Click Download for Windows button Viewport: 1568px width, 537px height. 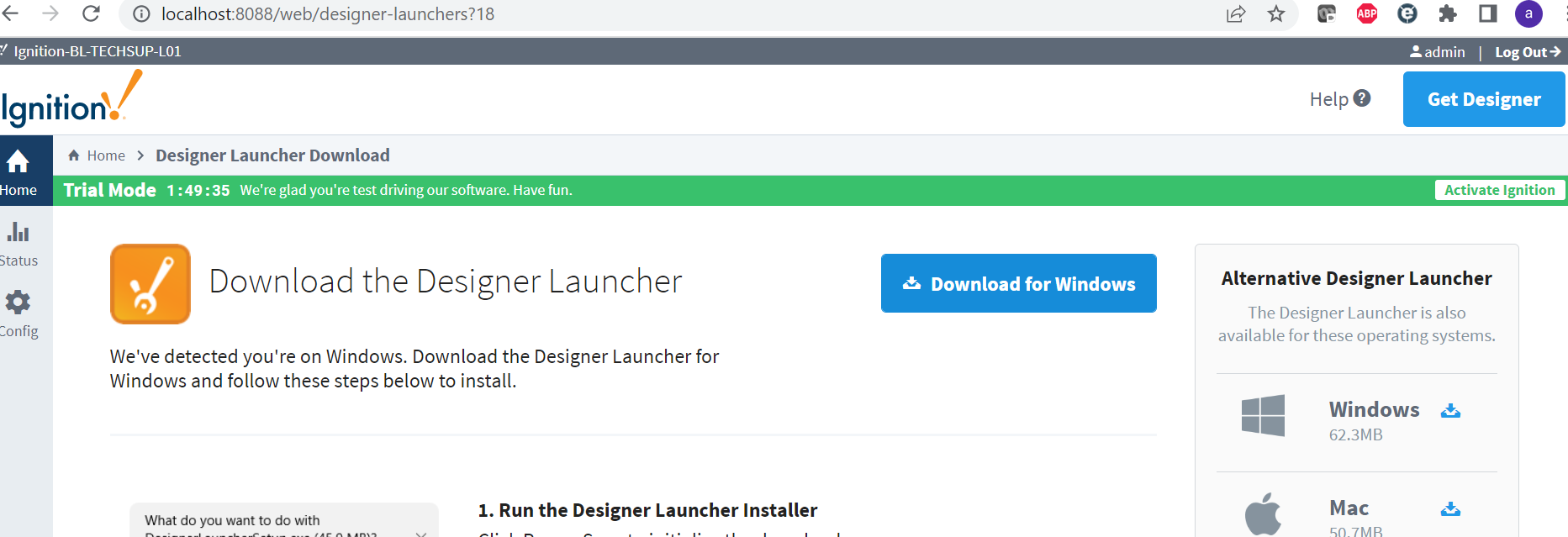[x=1019, y=283]
